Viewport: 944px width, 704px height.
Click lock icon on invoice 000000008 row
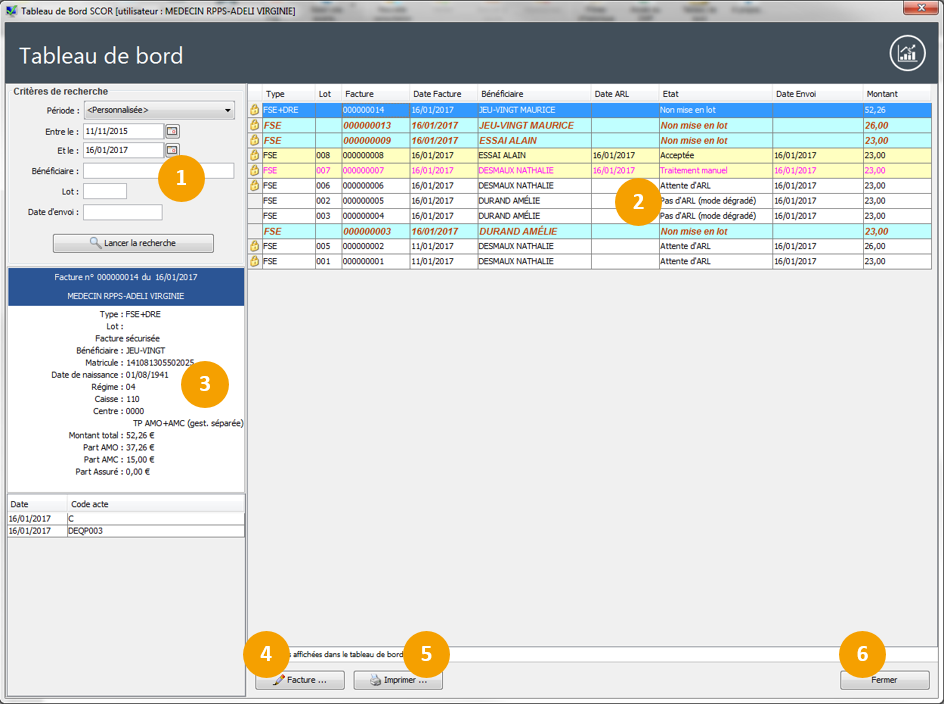254,156
